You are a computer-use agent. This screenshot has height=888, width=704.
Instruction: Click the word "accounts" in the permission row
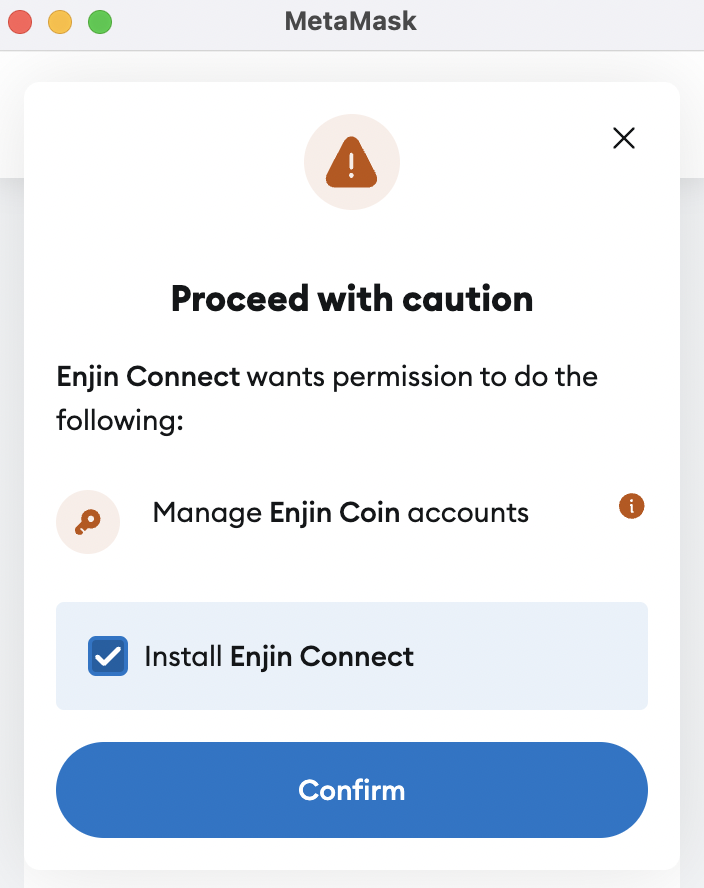click(x=468, y=513)
